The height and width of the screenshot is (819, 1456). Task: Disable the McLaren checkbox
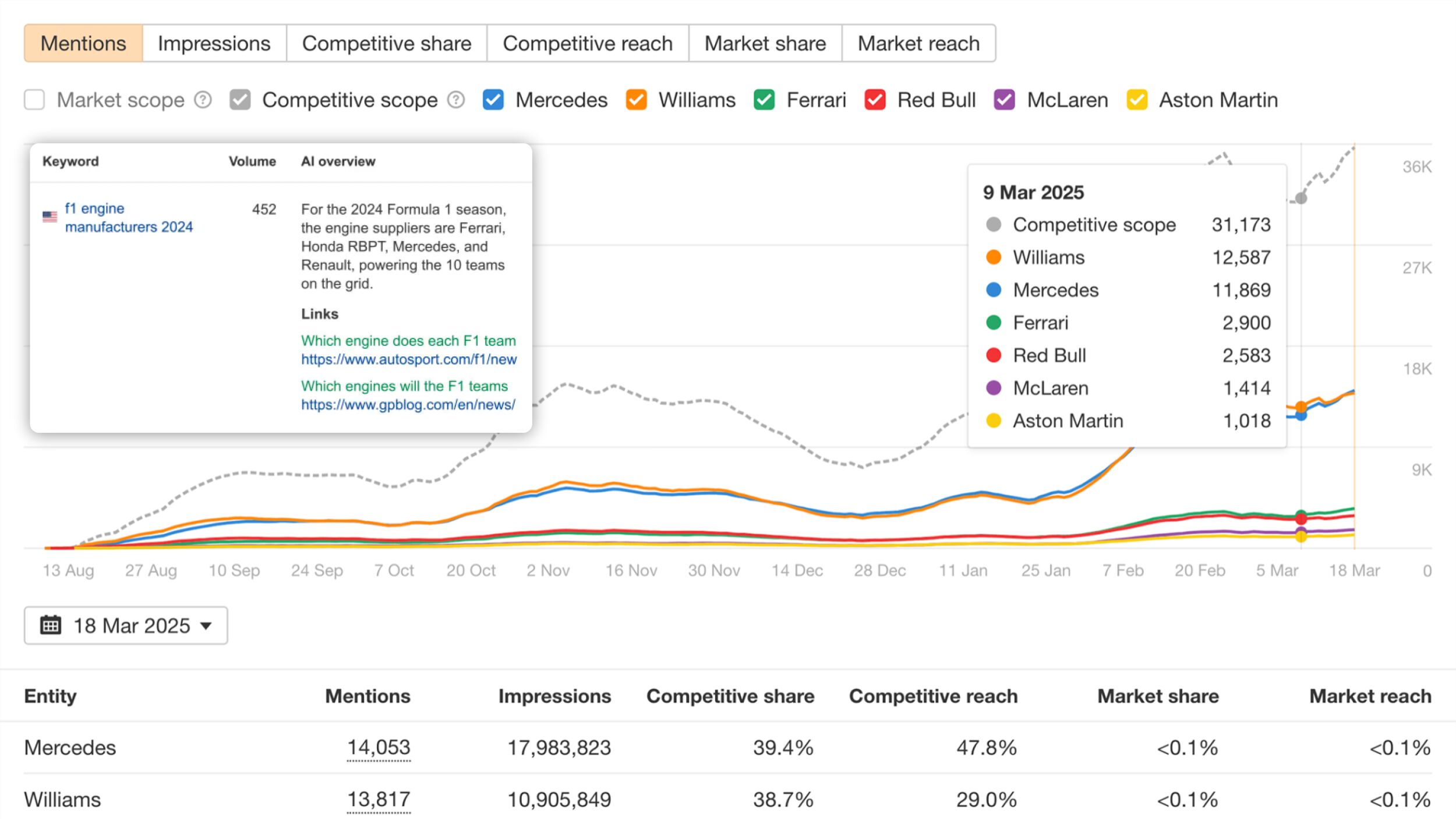[1004, 100]
